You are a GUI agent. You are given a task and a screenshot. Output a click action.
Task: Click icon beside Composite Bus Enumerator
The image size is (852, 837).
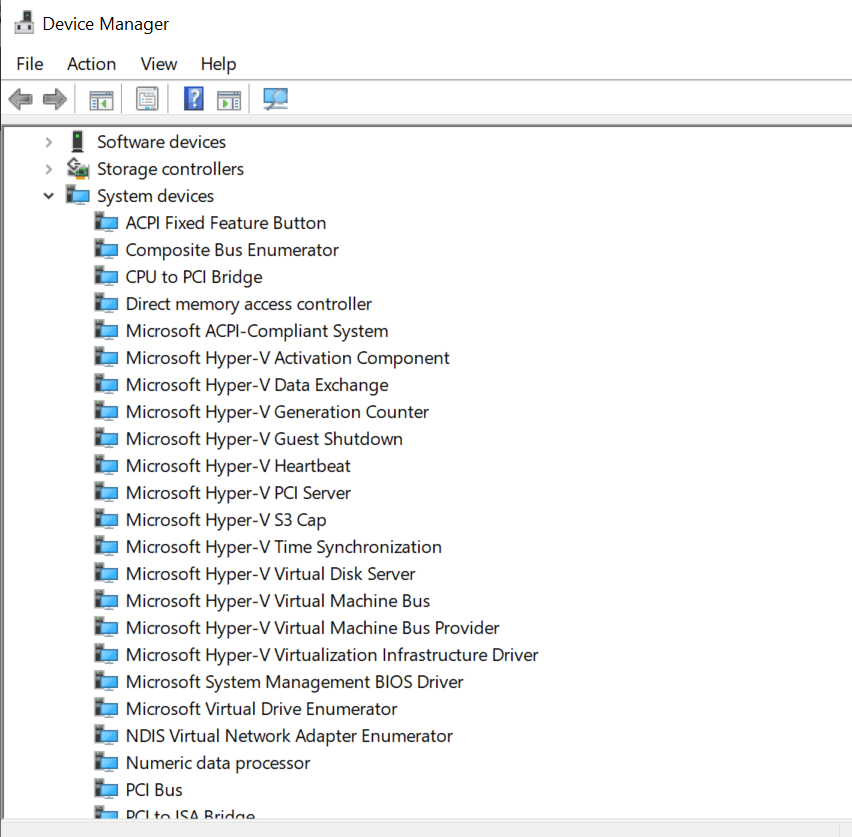pyautogui.click(x=106, y=249)
